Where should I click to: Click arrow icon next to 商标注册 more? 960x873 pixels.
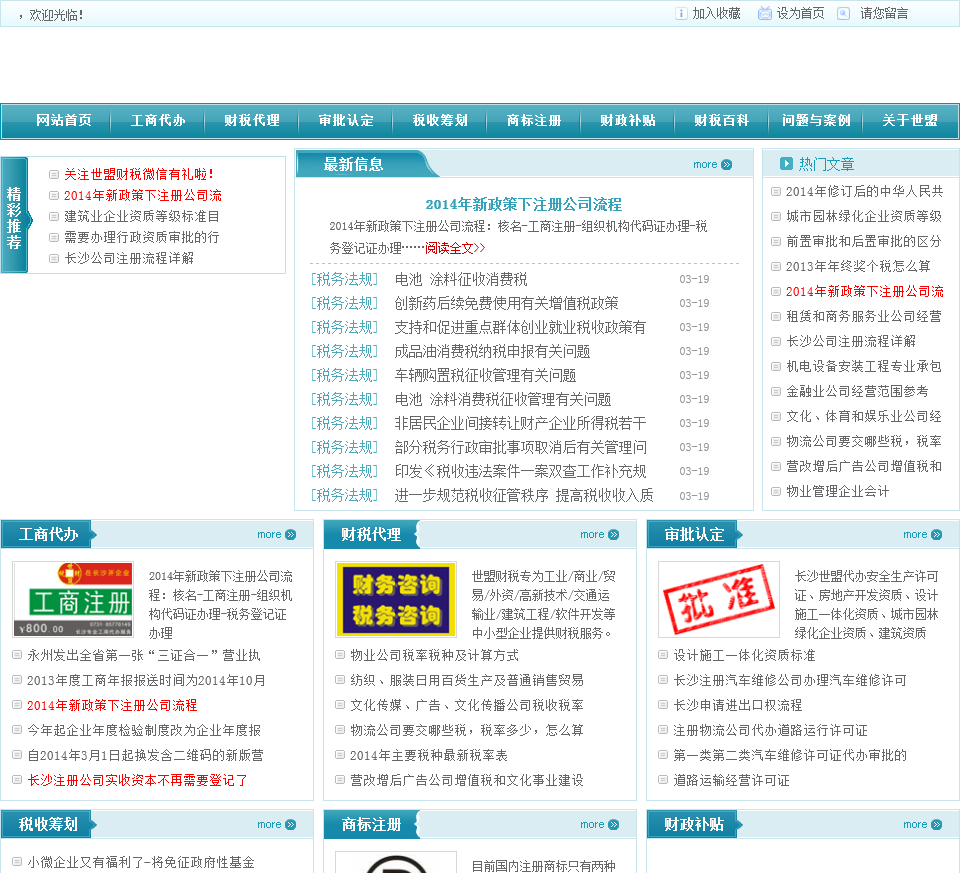[613, 825]
